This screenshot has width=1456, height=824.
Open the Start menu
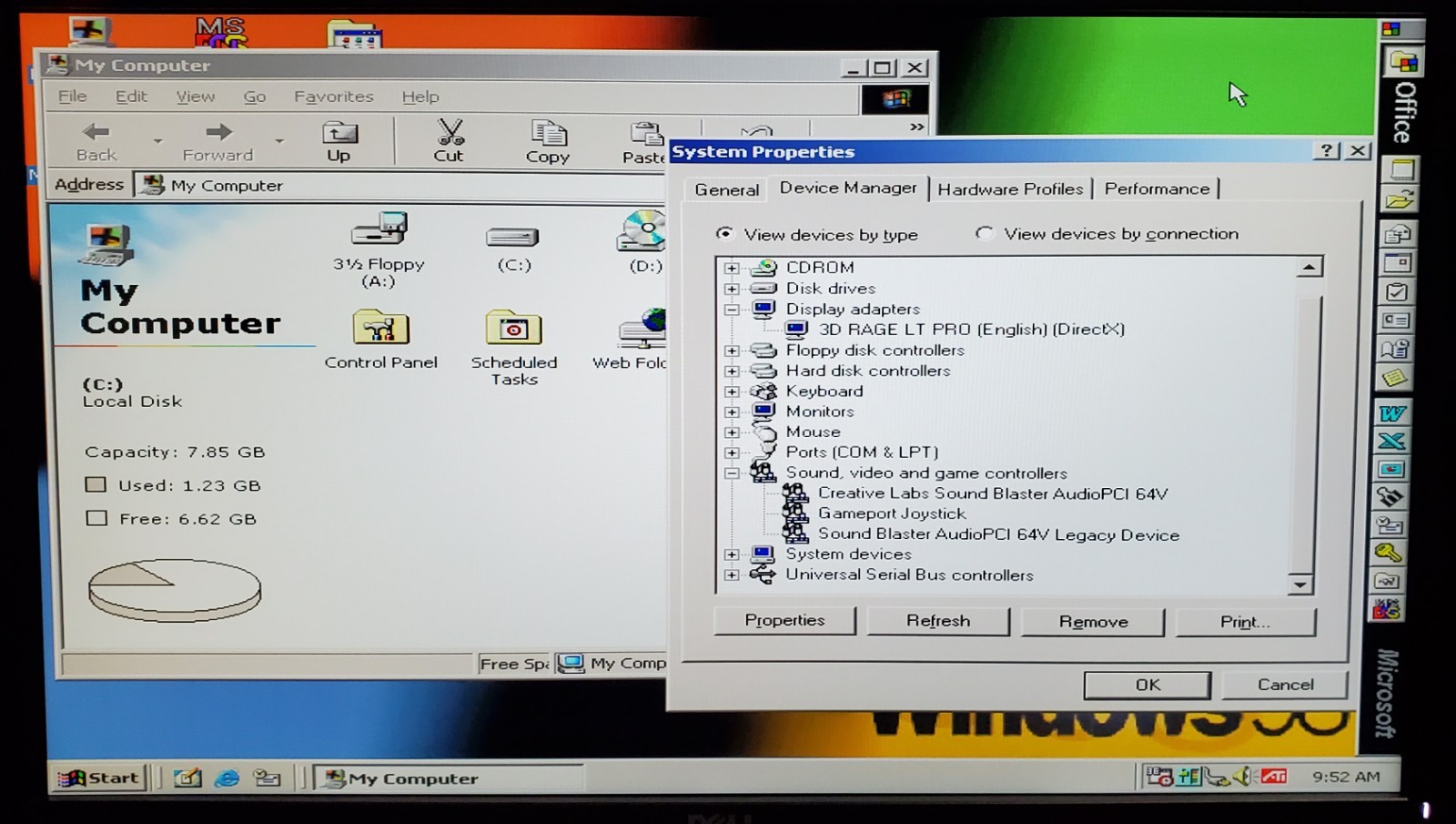(99, 778)
